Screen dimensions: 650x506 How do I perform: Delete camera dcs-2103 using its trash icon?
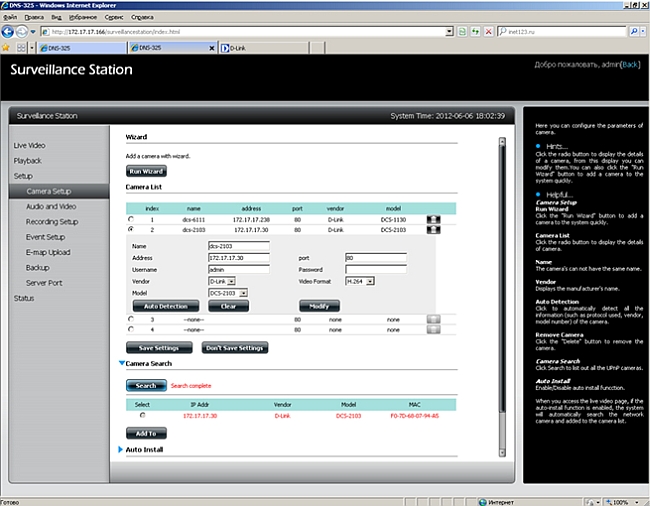click(433, 230)
